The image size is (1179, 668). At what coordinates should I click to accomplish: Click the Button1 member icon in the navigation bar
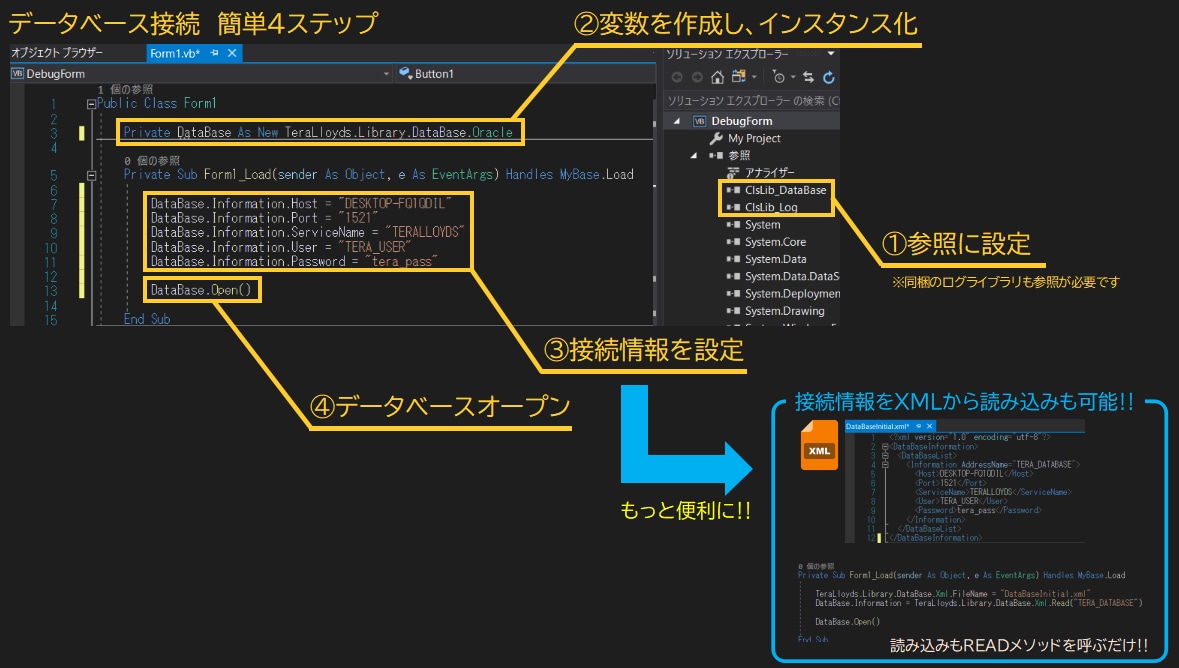[405, 74]
